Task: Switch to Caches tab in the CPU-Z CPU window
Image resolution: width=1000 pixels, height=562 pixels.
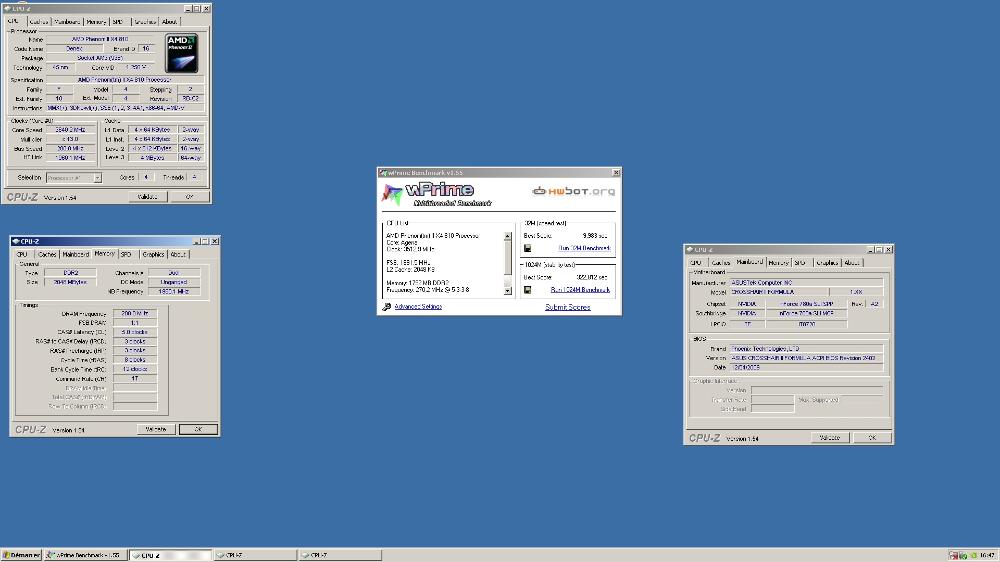Action: pos(39,22)
